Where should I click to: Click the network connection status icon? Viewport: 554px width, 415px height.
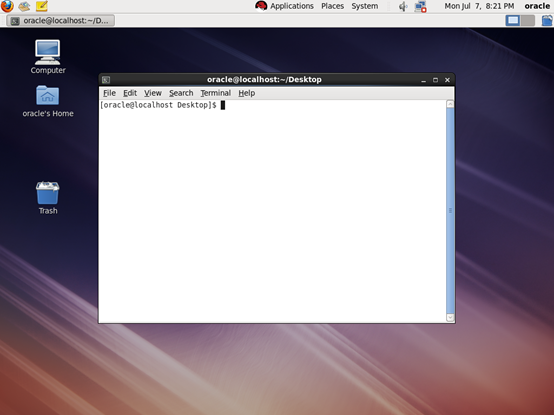tap(420, 6)
